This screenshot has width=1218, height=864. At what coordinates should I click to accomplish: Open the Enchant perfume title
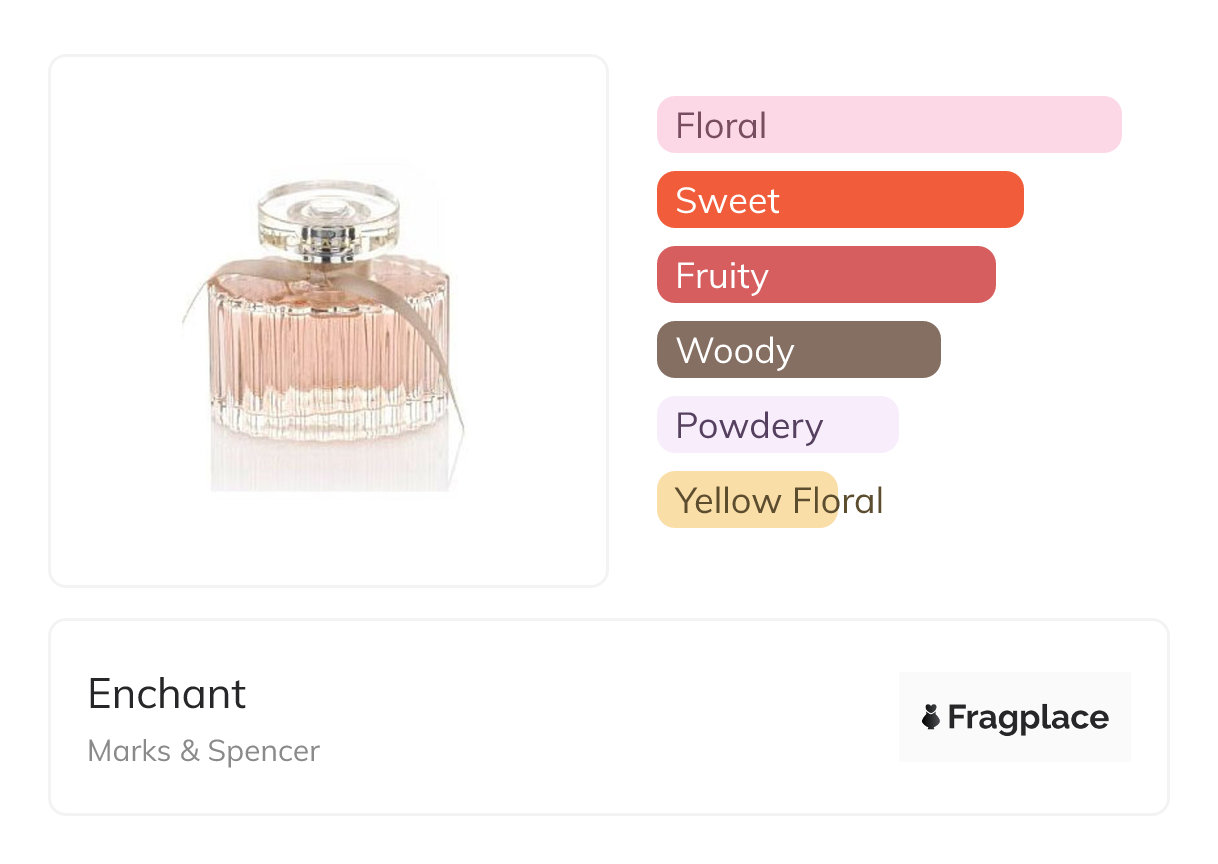(x=167, y=694)
